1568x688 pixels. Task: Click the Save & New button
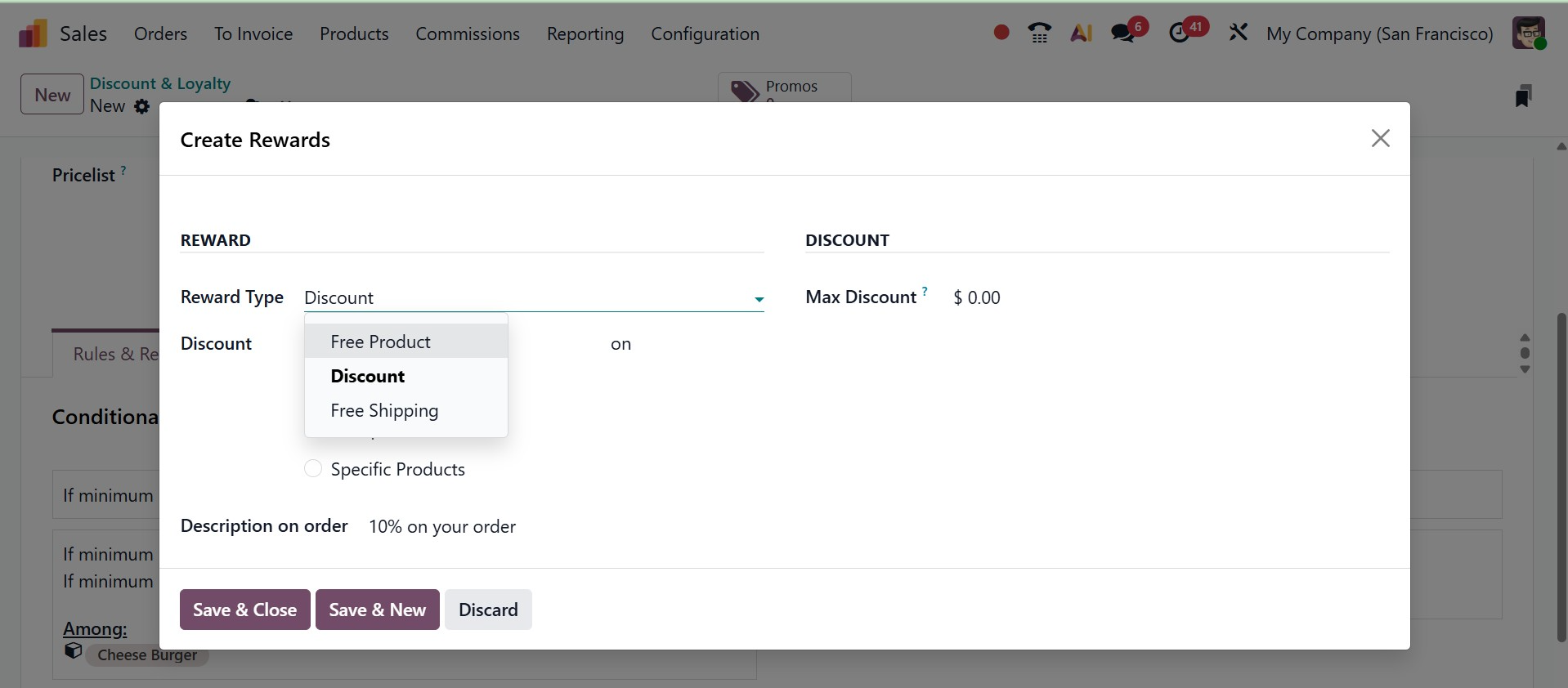click(x=377, y=610)
